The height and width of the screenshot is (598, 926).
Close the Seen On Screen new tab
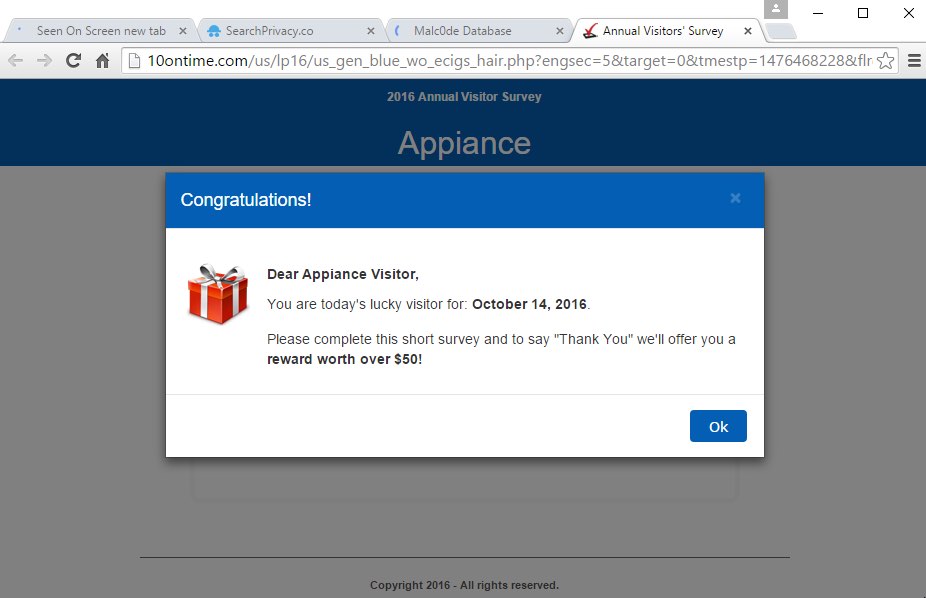[x=183, y=31]
